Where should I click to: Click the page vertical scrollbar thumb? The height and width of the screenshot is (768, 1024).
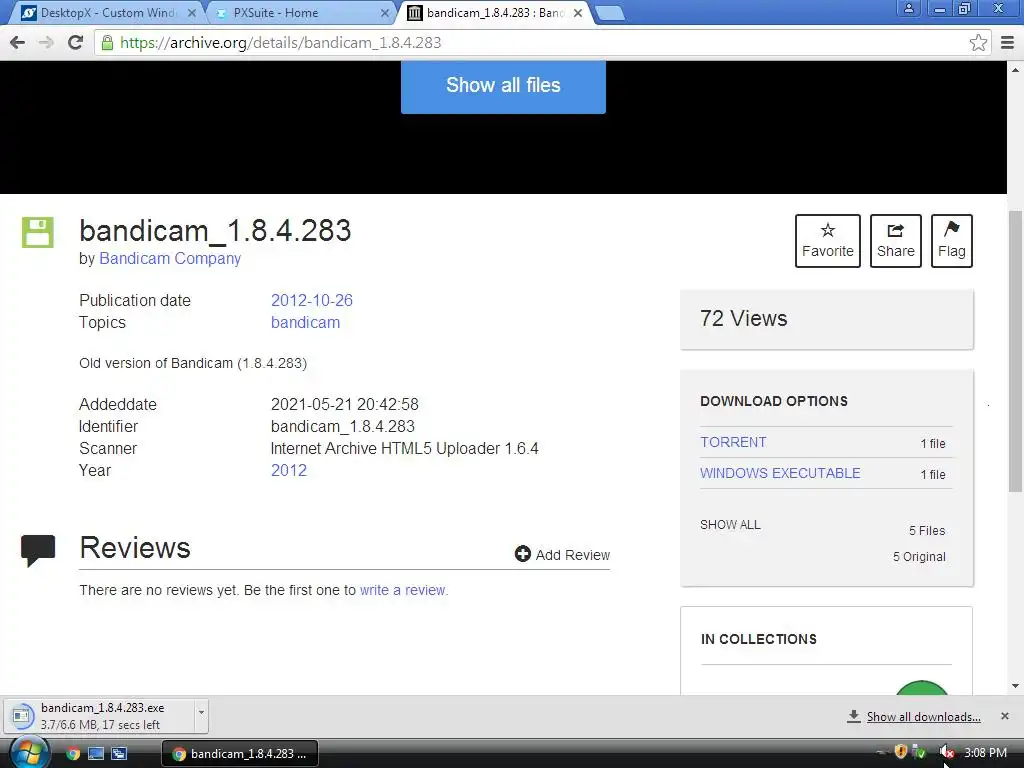coord(1016,351)
